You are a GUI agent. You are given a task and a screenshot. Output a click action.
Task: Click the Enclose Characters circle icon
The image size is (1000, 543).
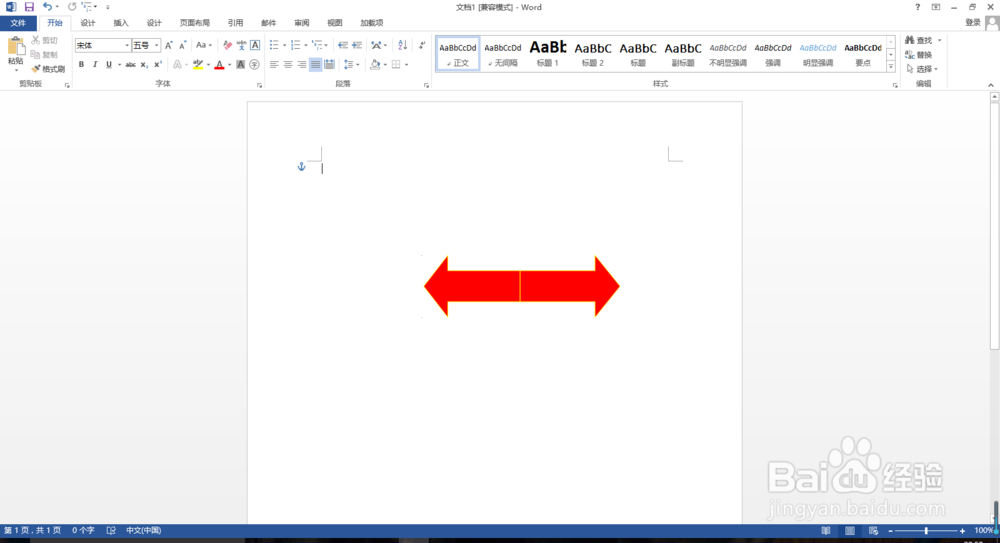[x=254, y=64]
